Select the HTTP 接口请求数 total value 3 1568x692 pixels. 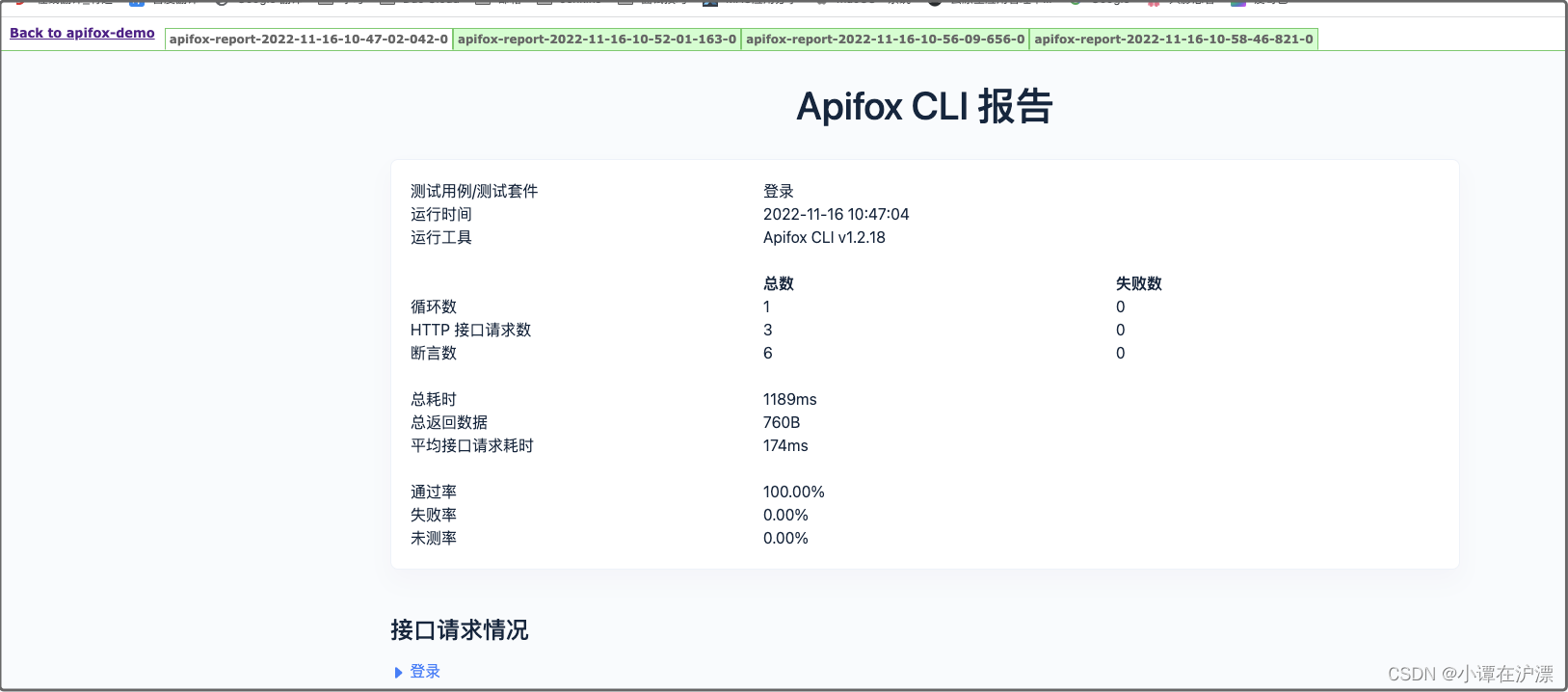(768, 330)
